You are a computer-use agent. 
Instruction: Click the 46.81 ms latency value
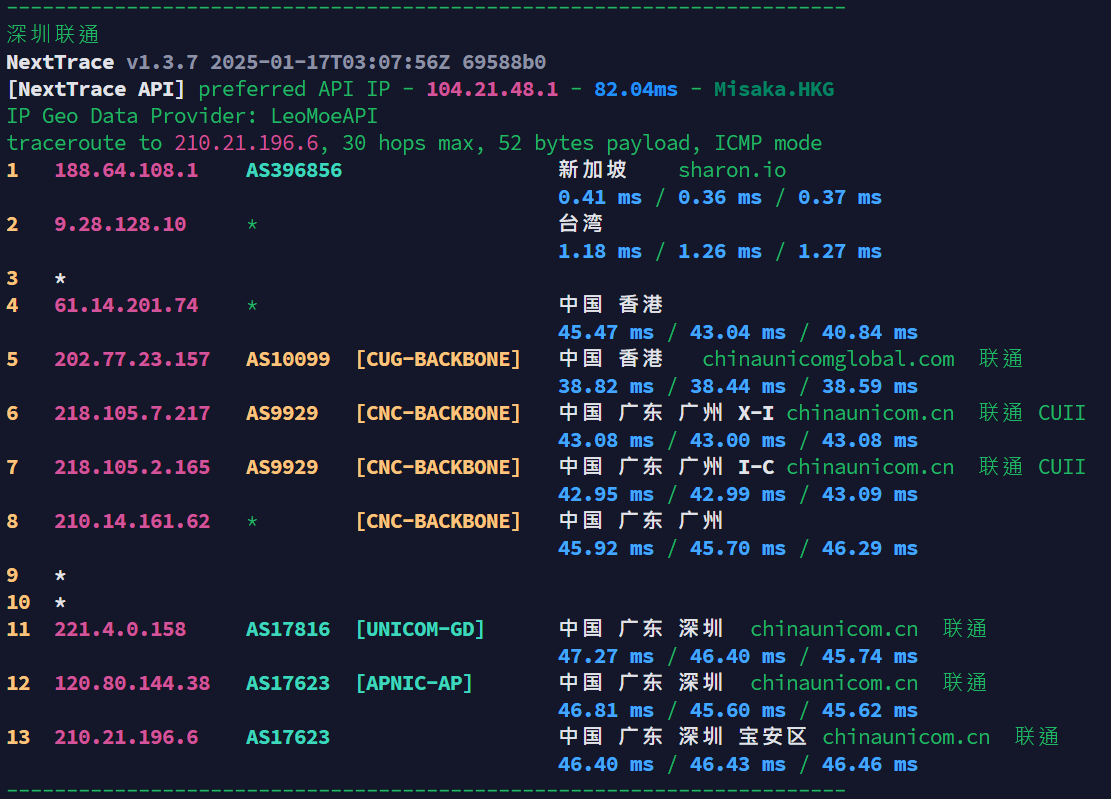click(606, 710)
